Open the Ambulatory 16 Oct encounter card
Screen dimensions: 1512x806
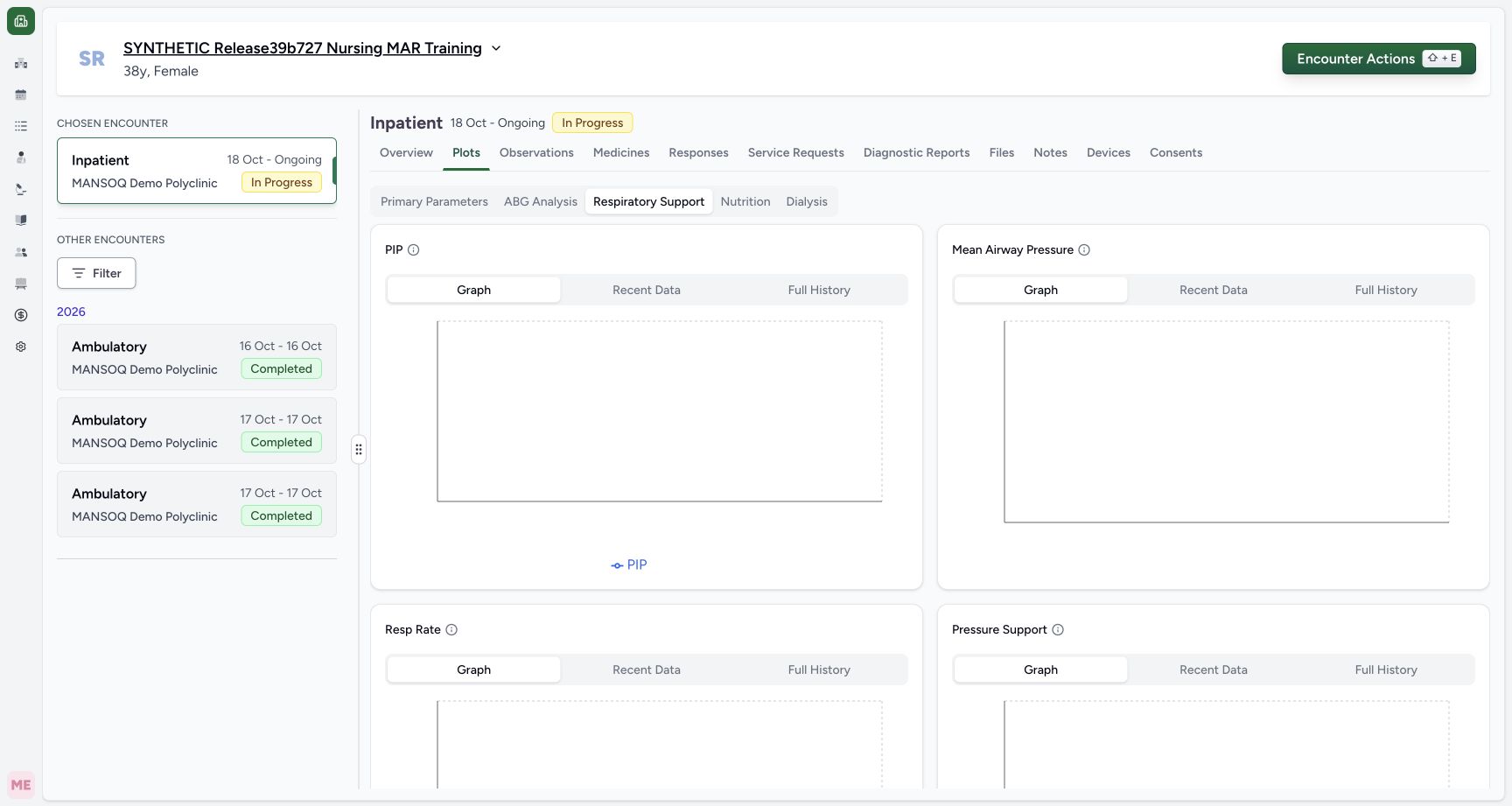197,357
